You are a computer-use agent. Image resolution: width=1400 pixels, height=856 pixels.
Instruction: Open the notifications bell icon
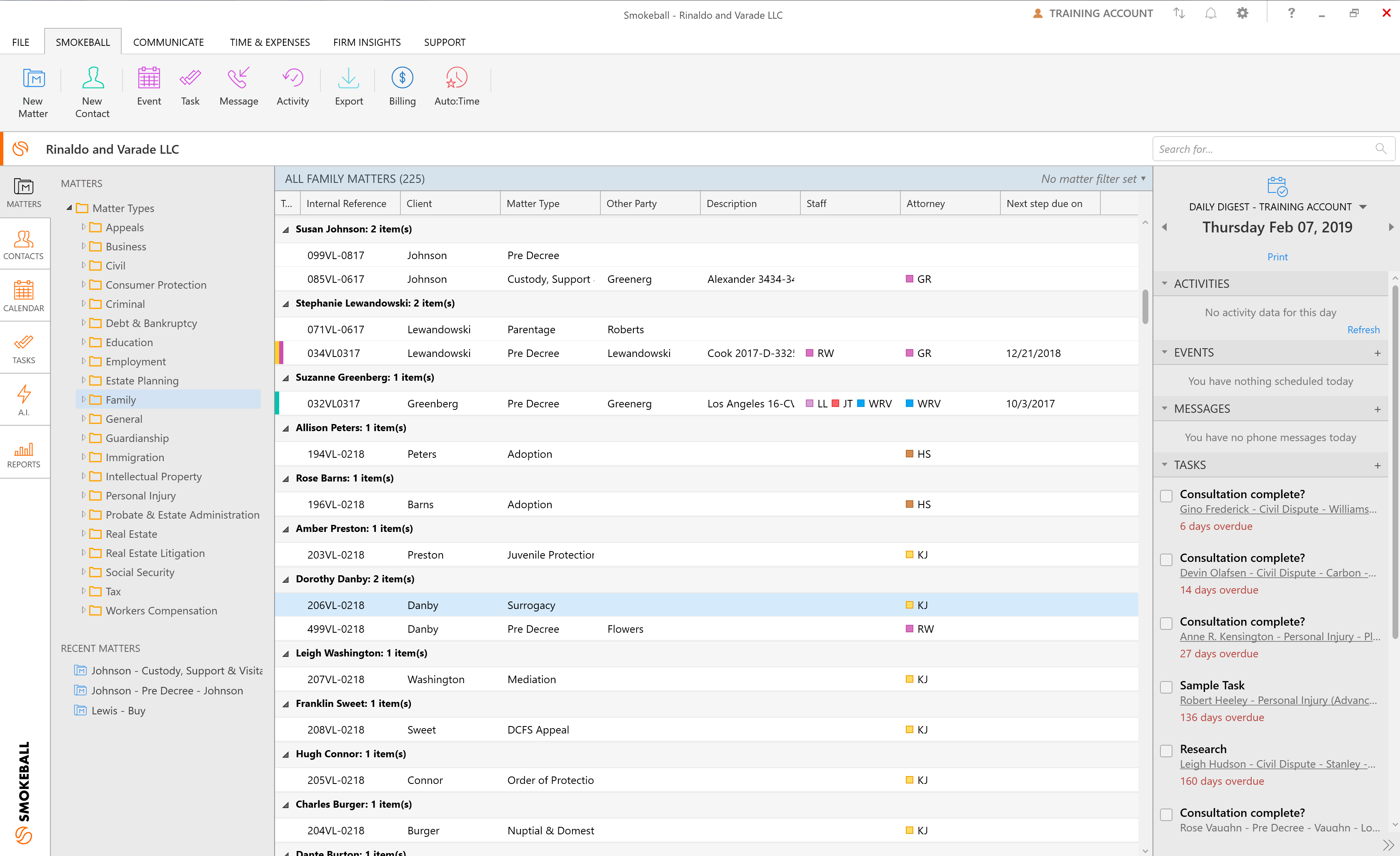tap(1210, 14)
